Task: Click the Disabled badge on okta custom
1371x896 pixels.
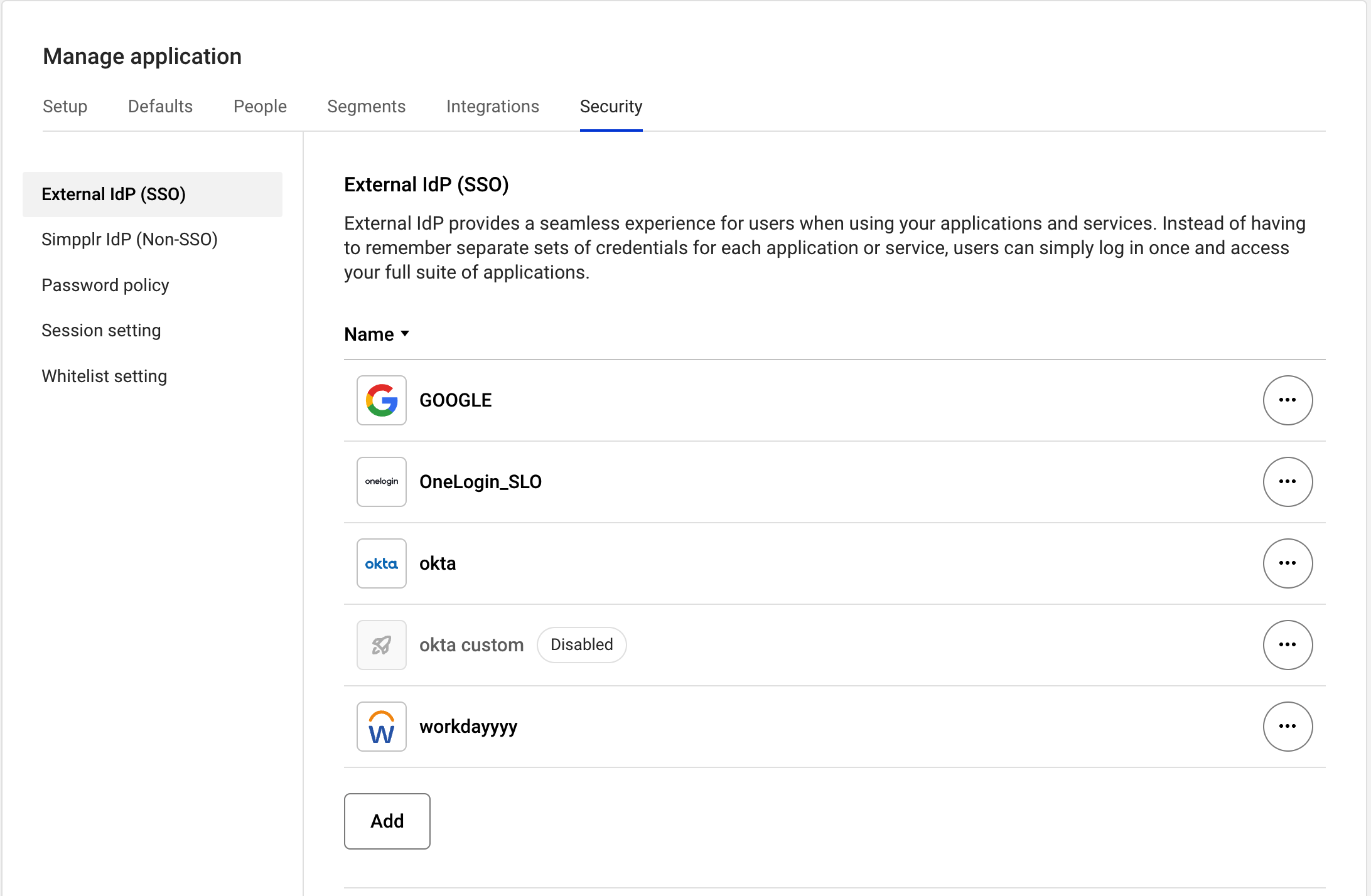Action: tap(581, 644)
